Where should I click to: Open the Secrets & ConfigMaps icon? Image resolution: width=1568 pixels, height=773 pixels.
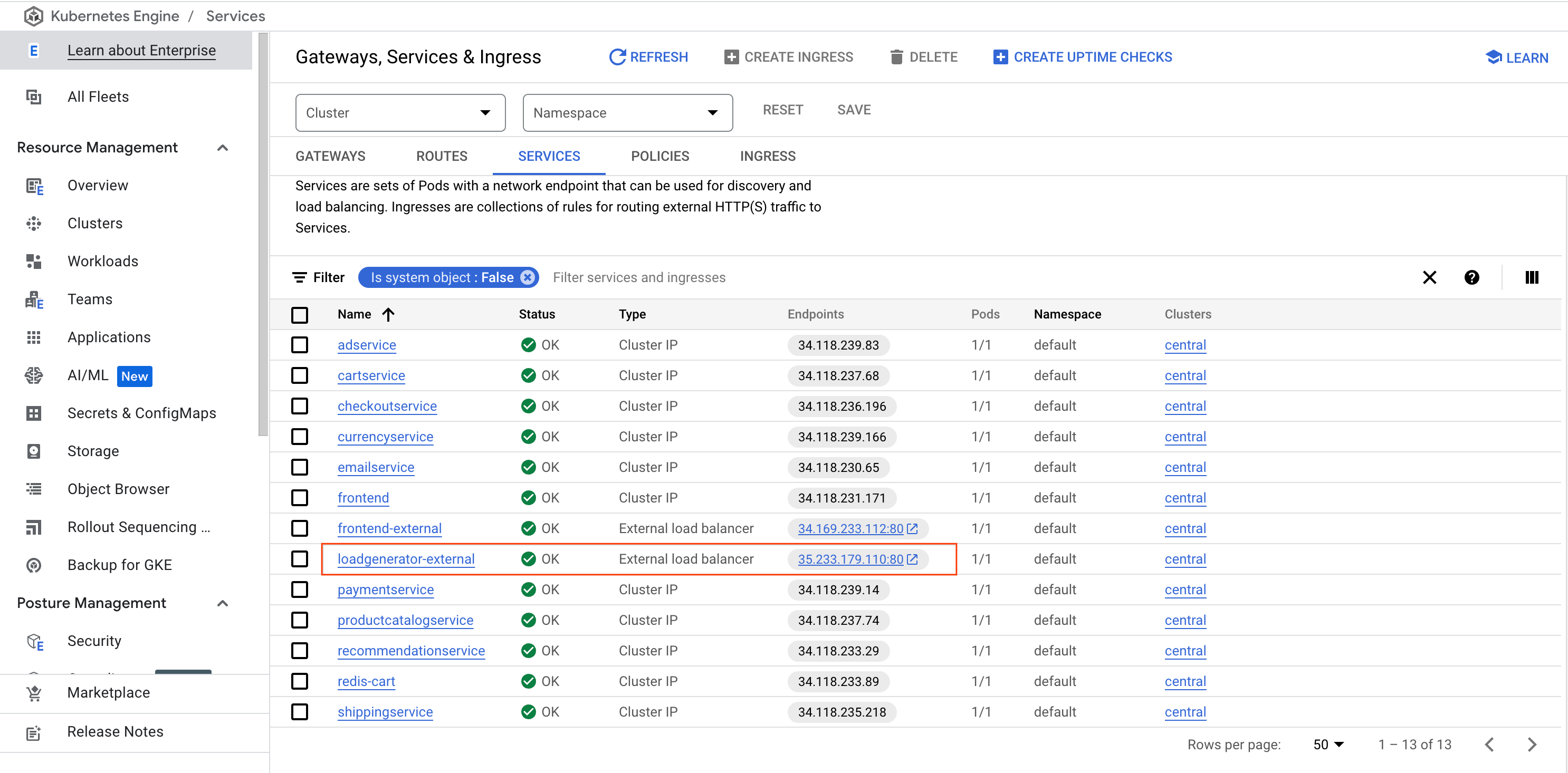click(34, 413)
